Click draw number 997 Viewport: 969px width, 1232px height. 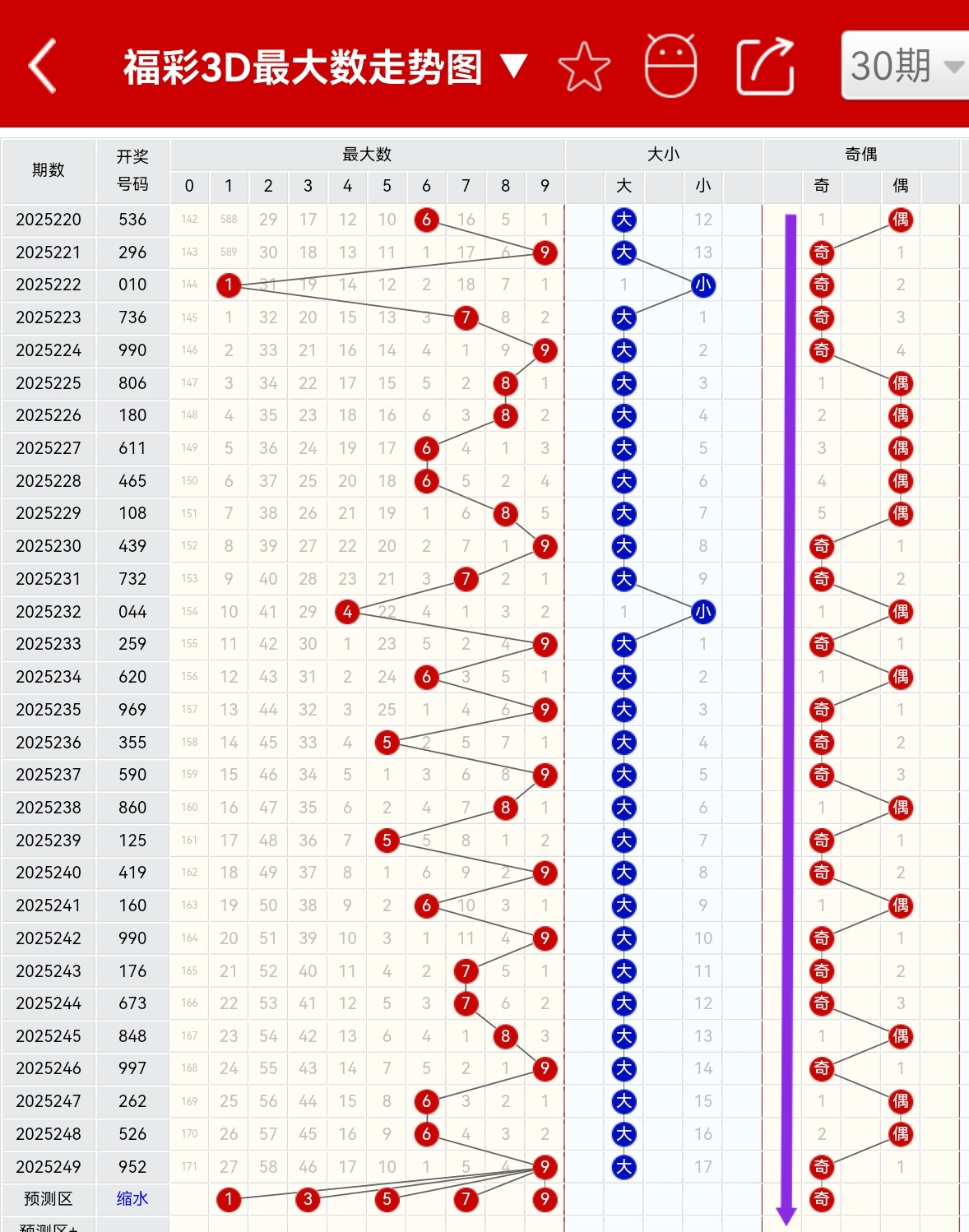pyautogui.click(x=132, y=1068)
